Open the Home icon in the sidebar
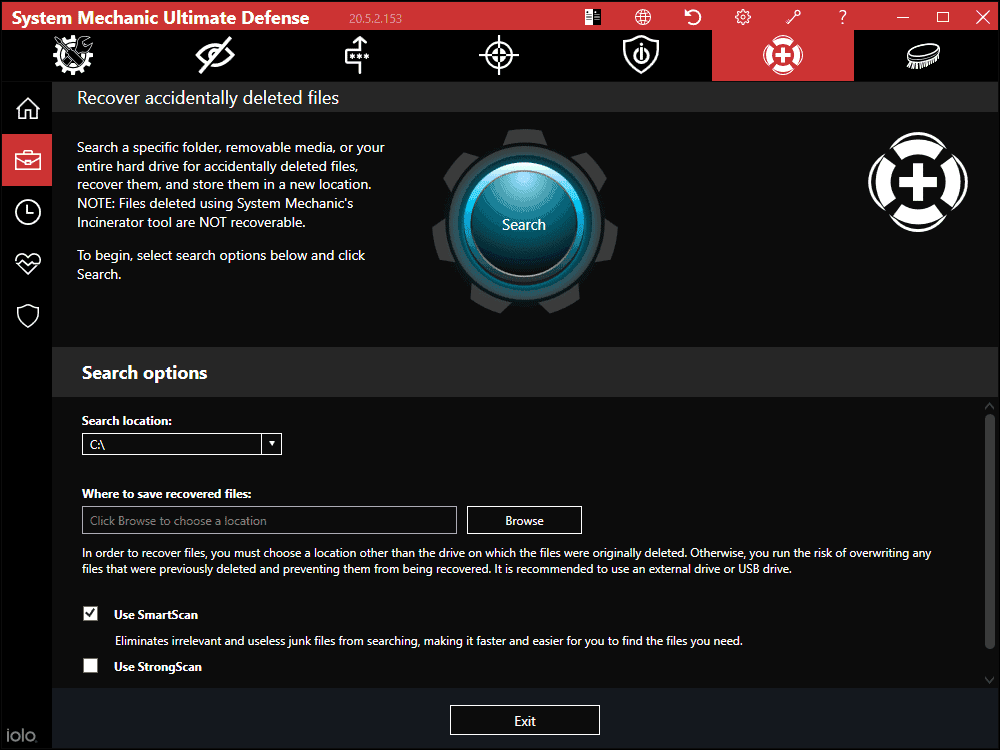This screenshot has width=1000, height=750. 27,107
